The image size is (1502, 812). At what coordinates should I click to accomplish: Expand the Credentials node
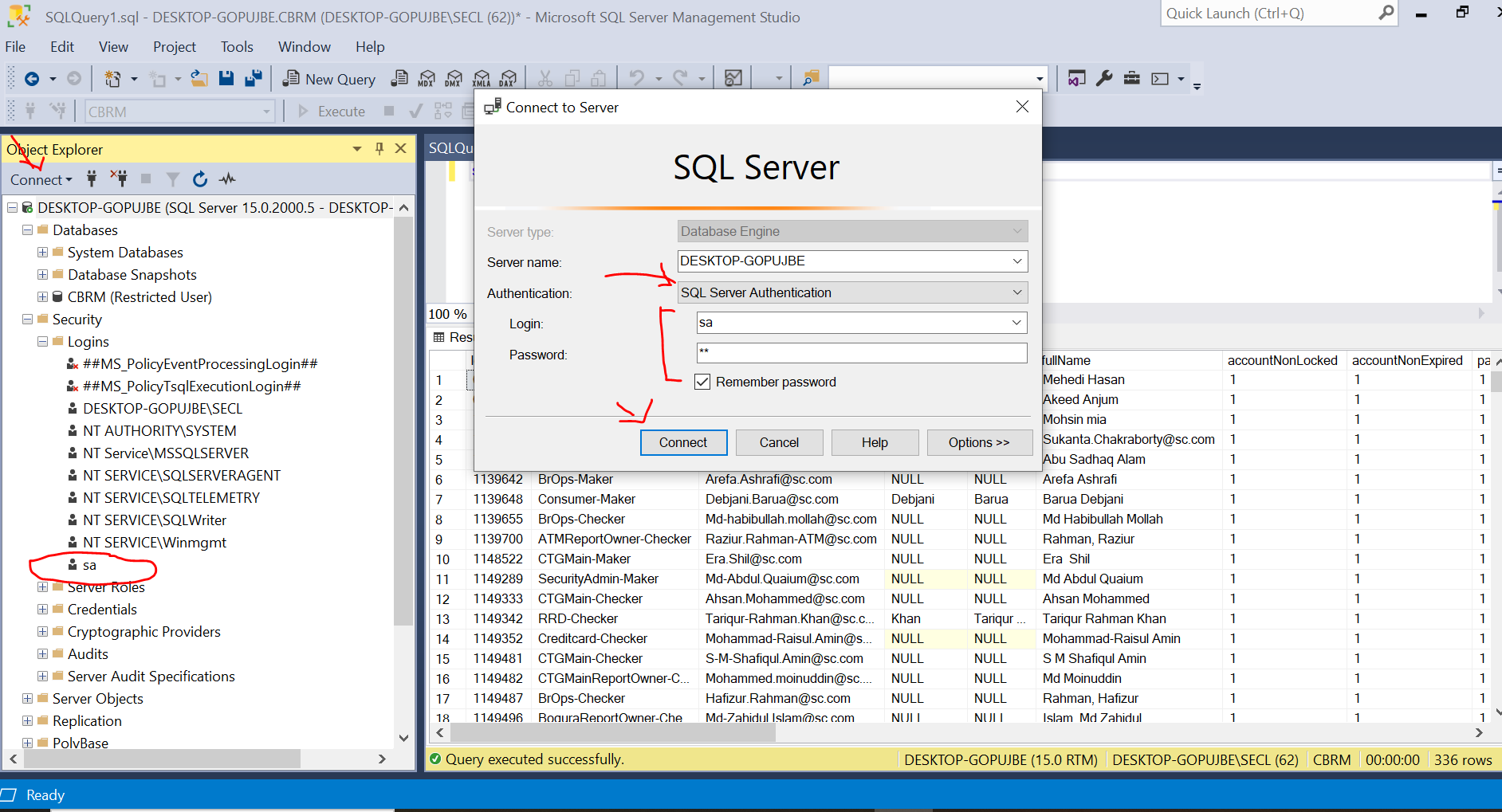42,609
